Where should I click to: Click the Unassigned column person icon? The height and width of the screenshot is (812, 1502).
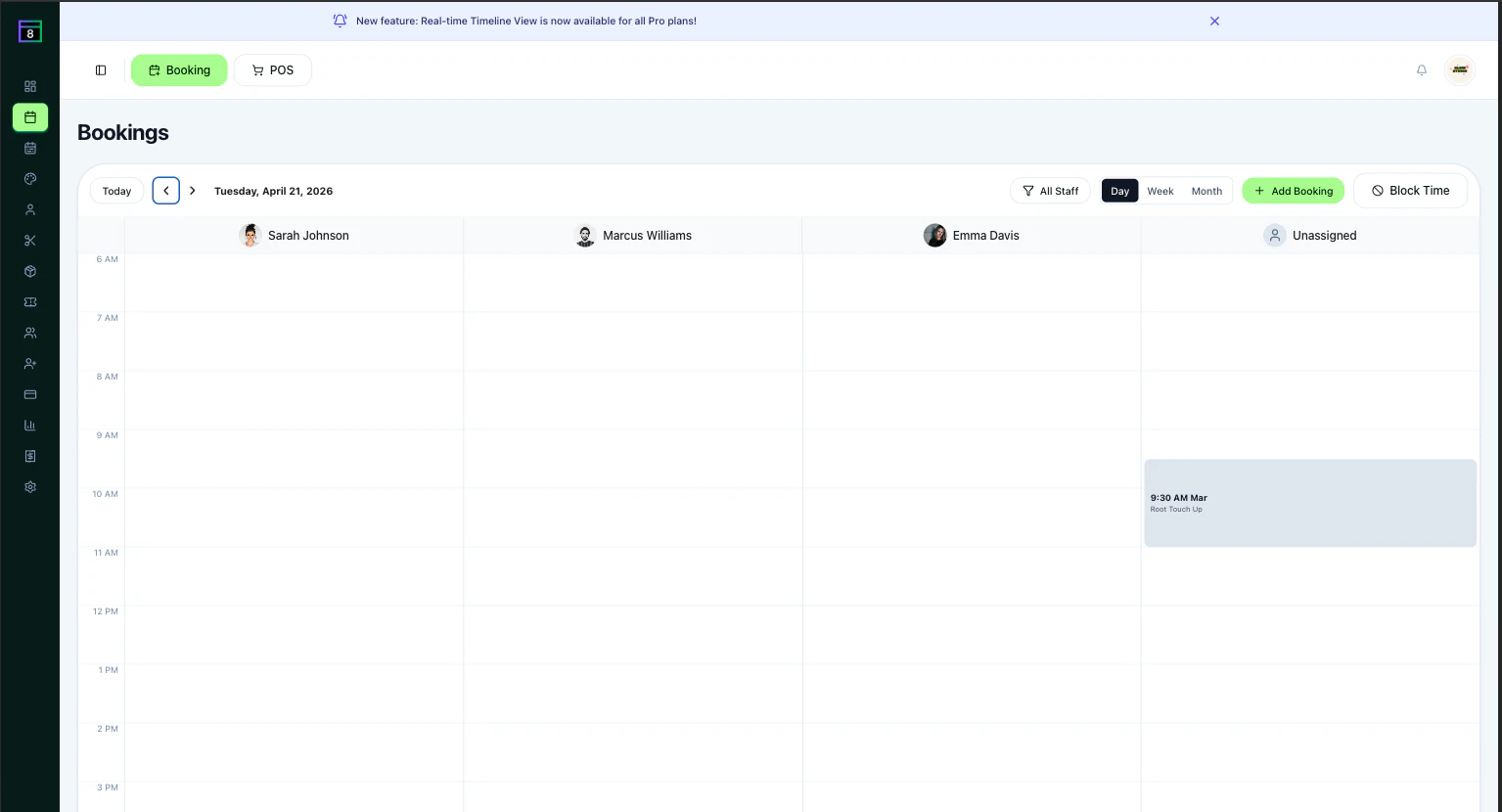pos(1275,236)
